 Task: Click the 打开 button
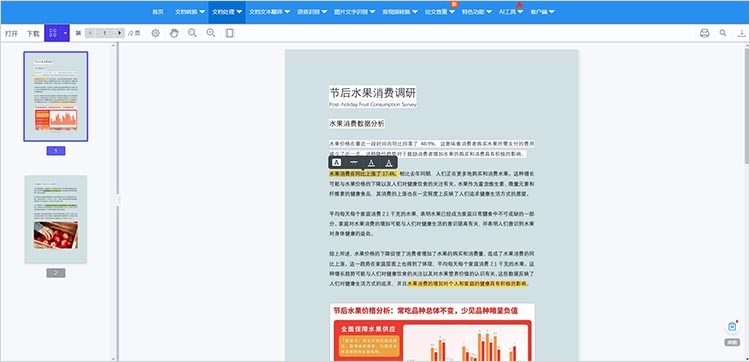pyautogui.click(x=11, y=33)
